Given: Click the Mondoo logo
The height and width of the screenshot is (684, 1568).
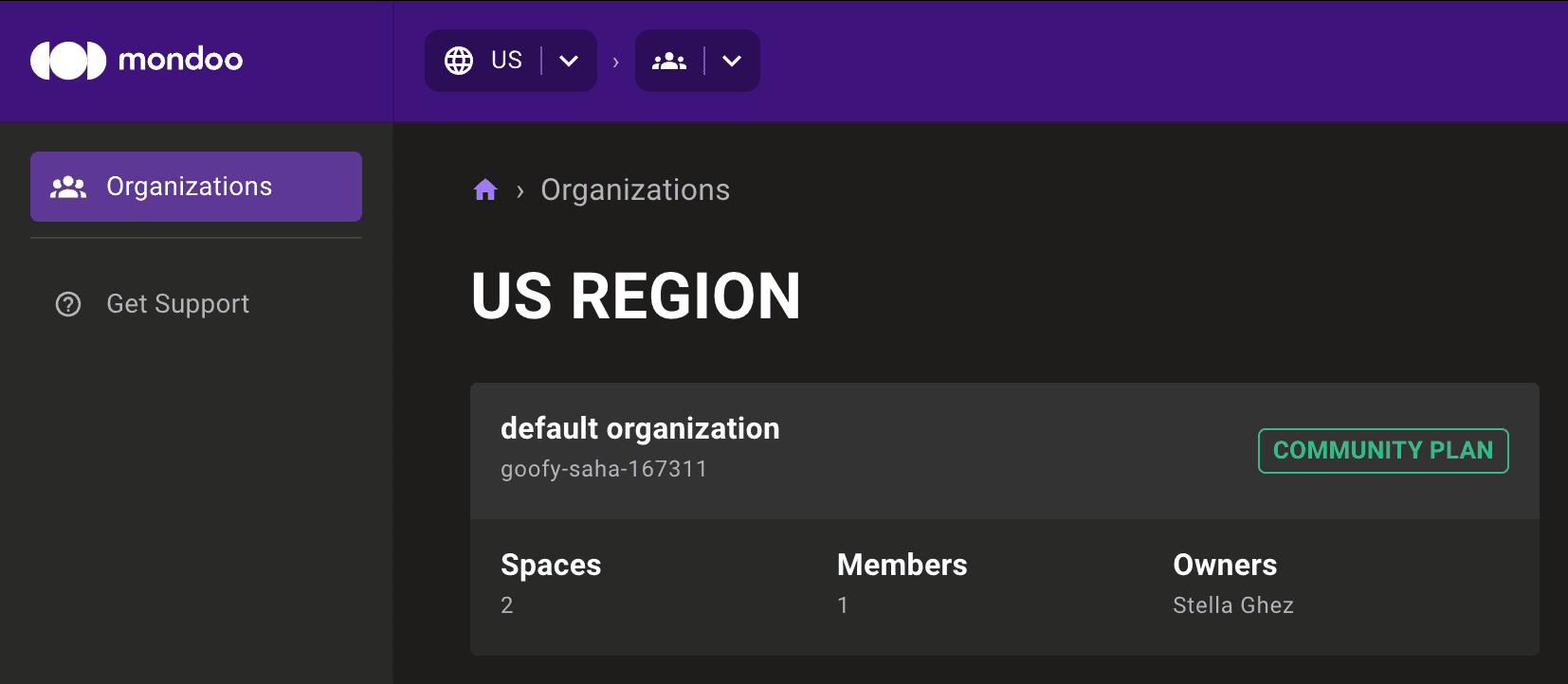Looking at the screenshot, I should (137, 61).
